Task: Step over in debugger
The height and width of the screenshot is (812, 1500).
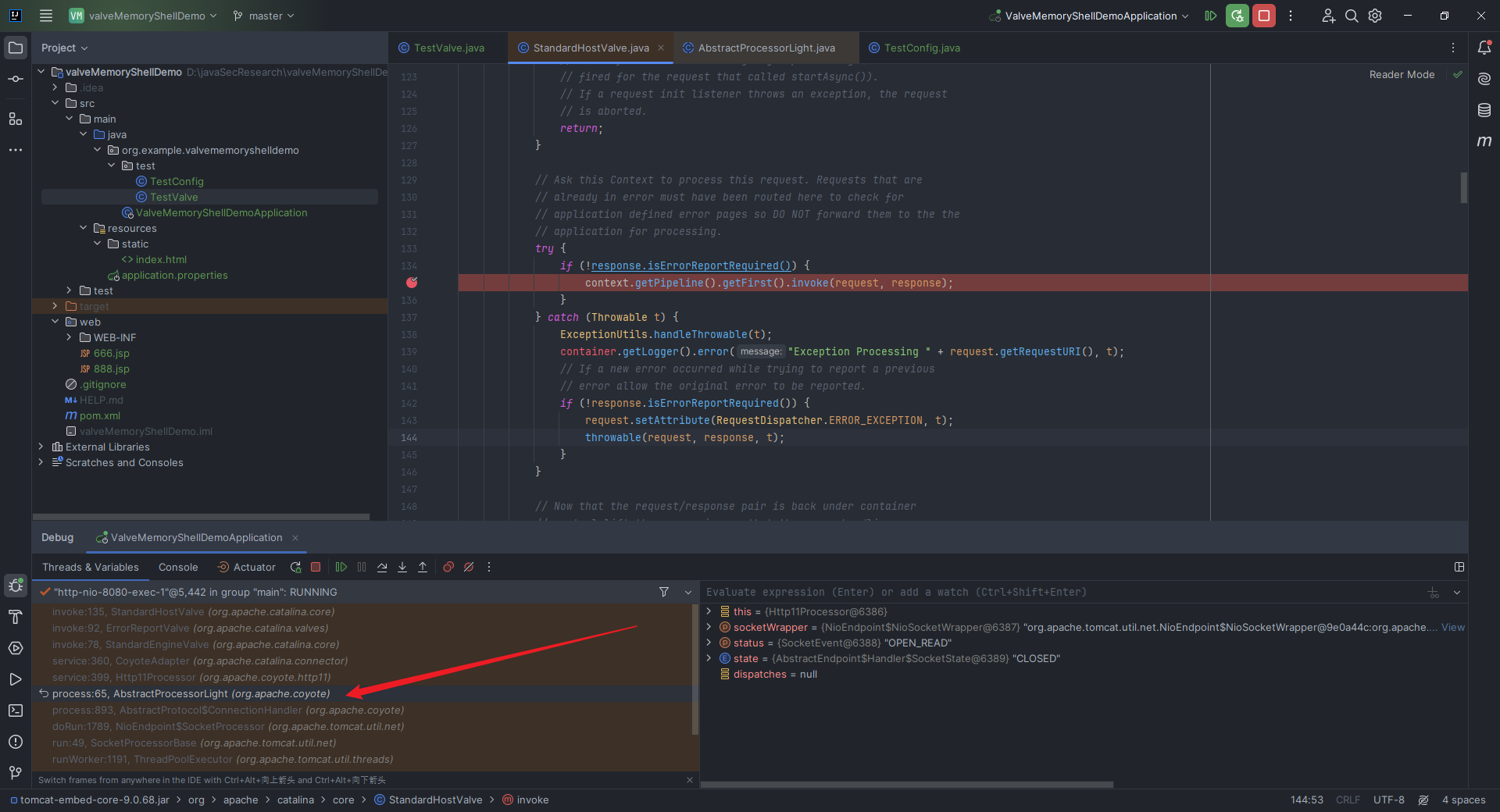Action: point(382,568)
